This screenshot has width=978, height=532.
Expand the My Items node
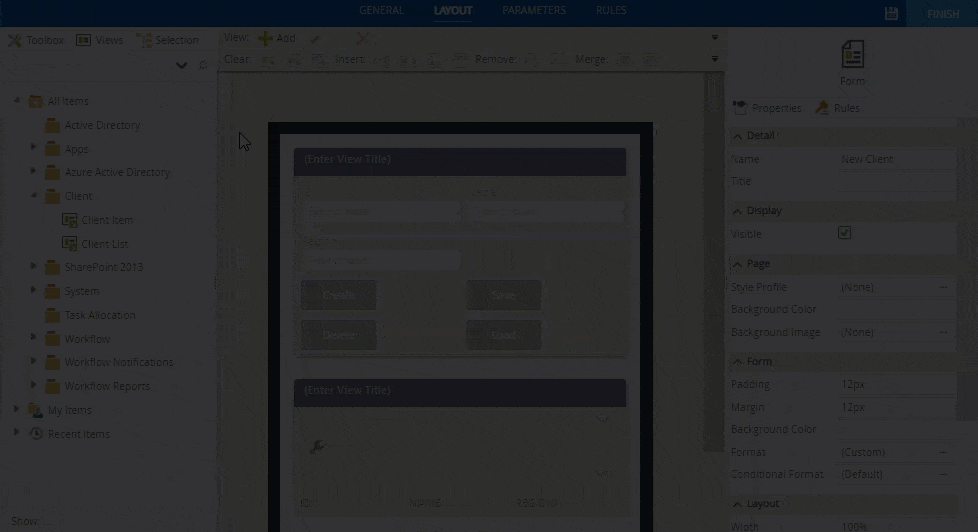(x=17, y=409)
